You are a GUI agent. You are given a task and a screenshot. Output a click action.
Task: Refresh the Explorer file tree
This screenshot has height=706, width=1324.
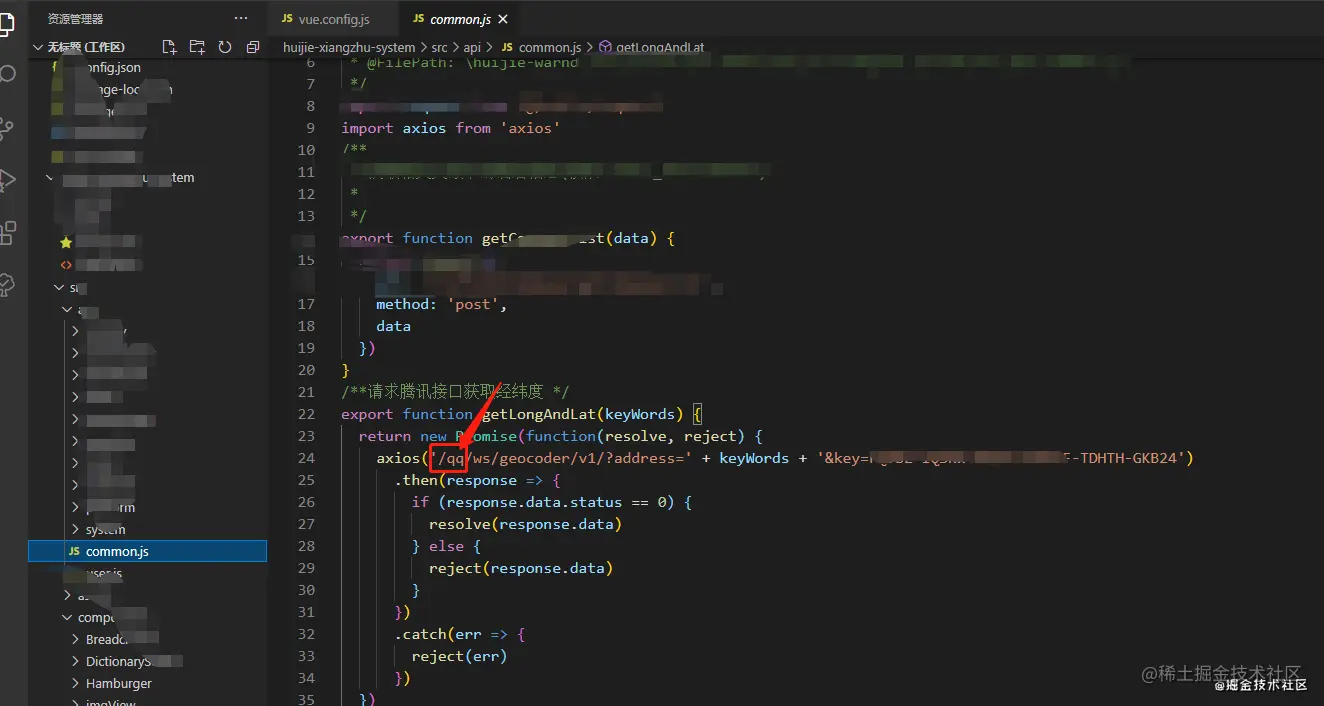(225, 47)
